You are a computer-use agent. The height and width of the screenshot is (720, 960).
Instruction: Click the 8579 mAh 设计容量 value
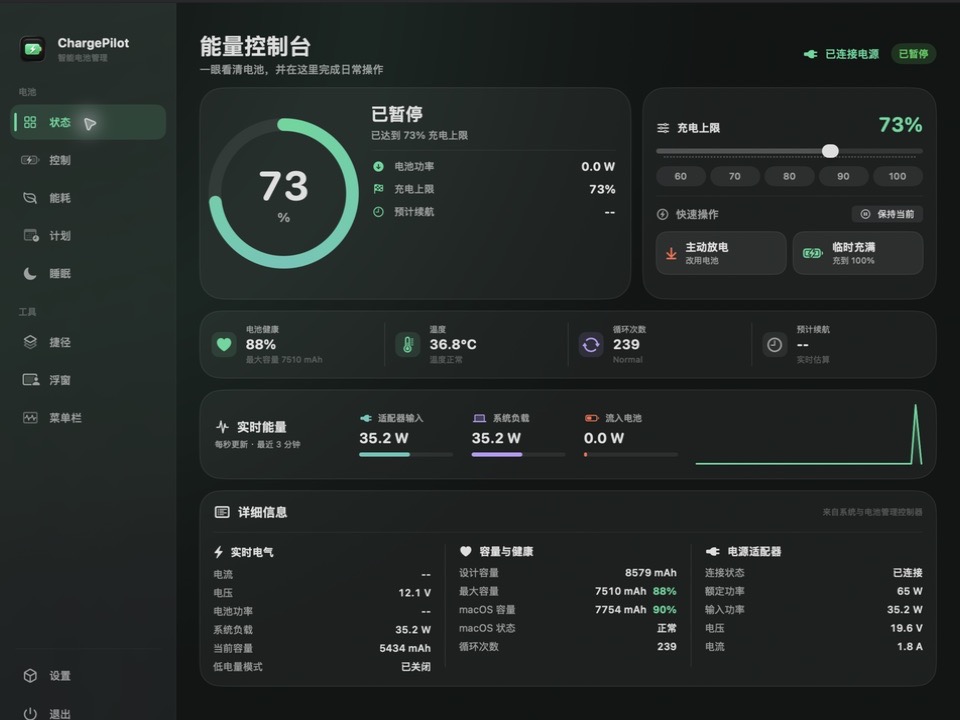(x=651, y=573)
